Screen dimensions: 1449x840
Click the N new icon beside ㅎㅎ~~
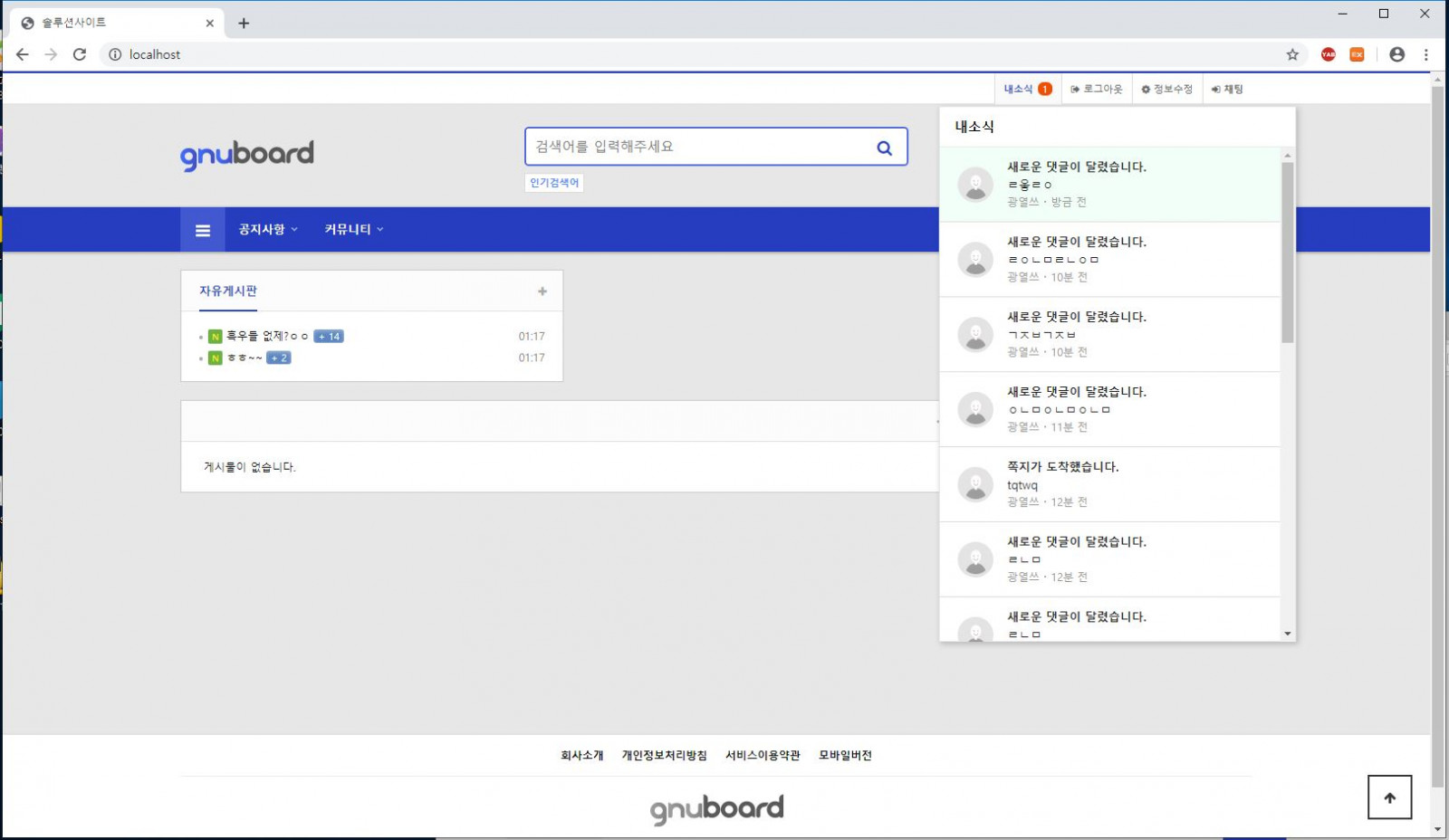[216, 358]
